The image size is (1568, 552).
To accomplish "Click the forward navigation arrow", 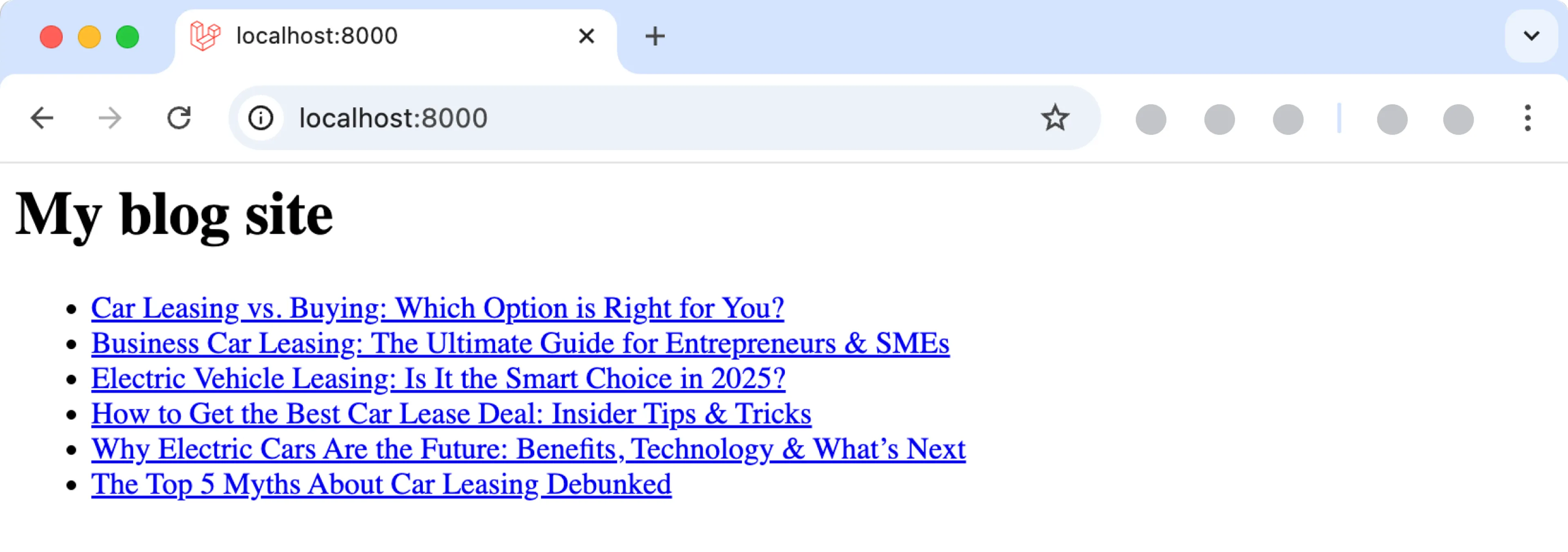I will click(110, 118).
